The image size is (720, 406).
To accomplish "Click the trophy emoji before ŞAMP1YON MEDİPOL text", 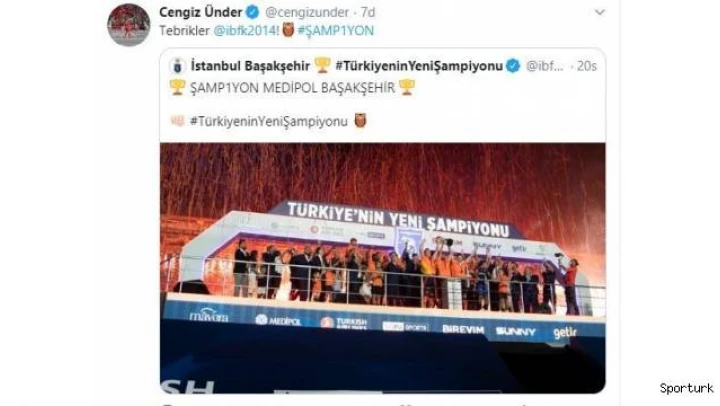I will (x=177, y=87).
